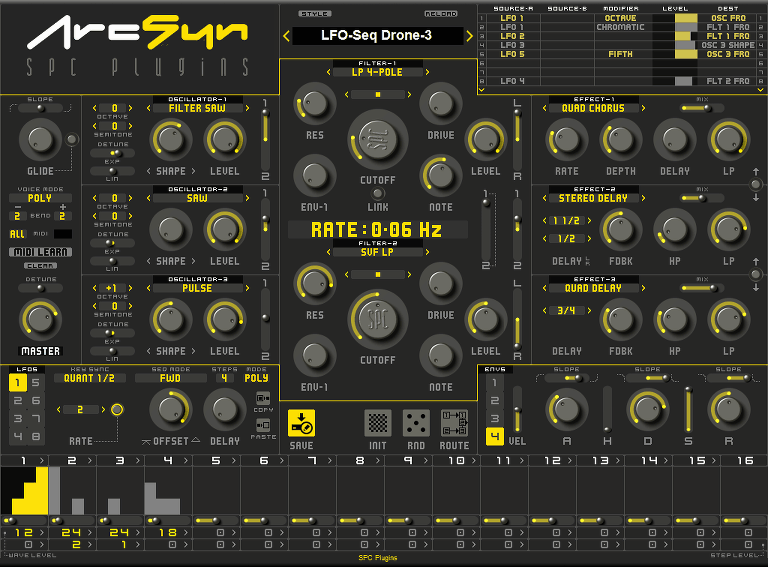768x567 pixels.
Task: Select LFO 2 tab
Action: click(18, 401)
